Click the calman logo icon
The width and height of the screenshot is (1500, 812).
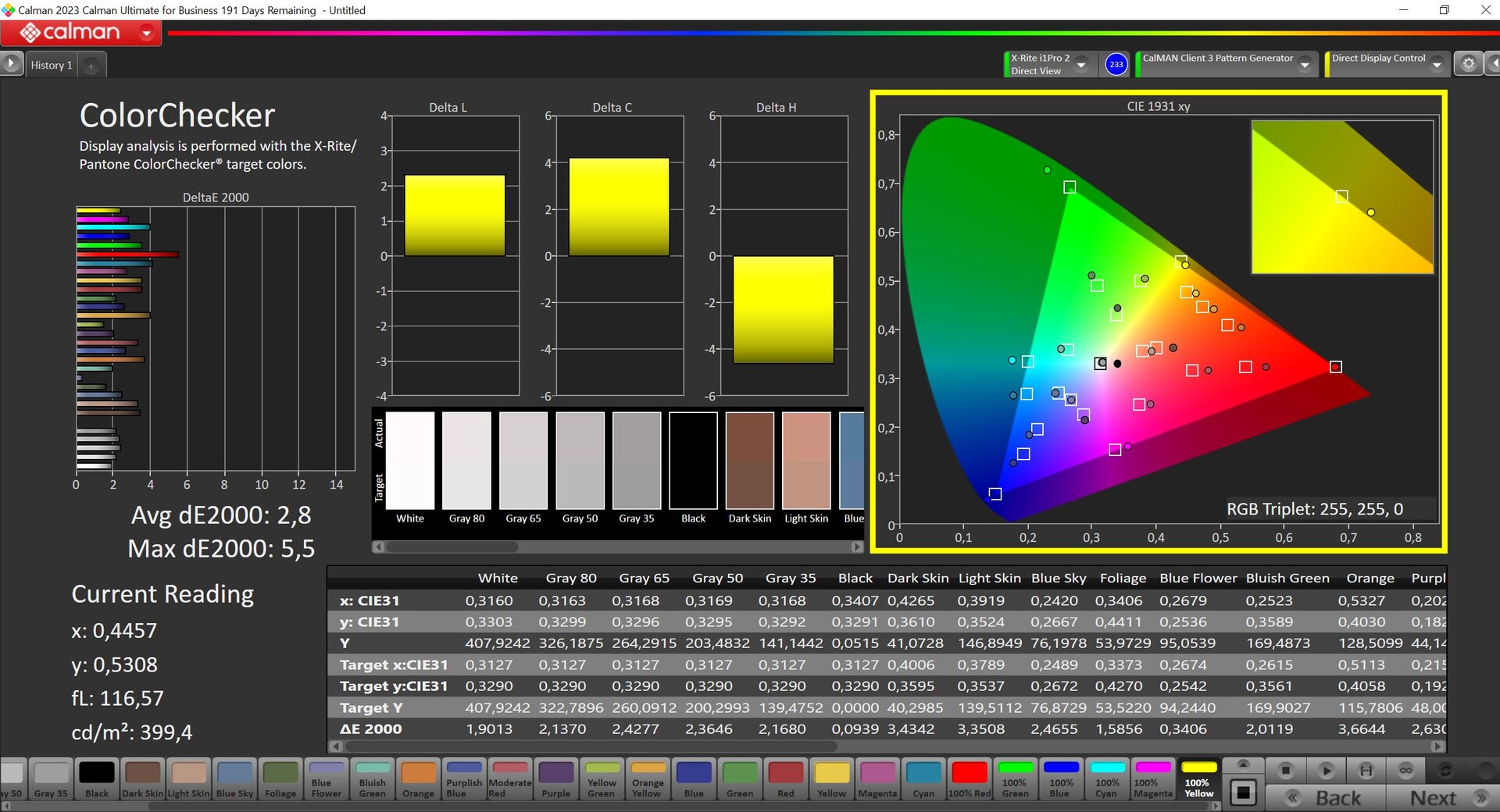(x=30, y=32)
